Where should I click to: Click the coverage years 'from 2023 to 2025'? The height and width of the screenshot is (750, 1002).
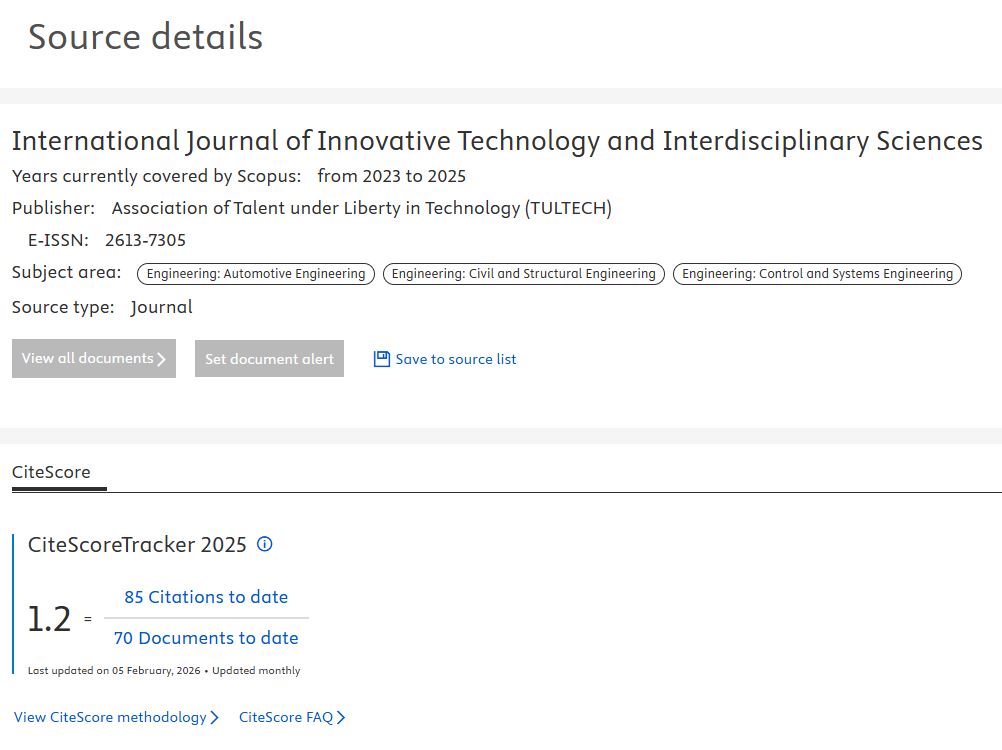[x=392, y=176]
